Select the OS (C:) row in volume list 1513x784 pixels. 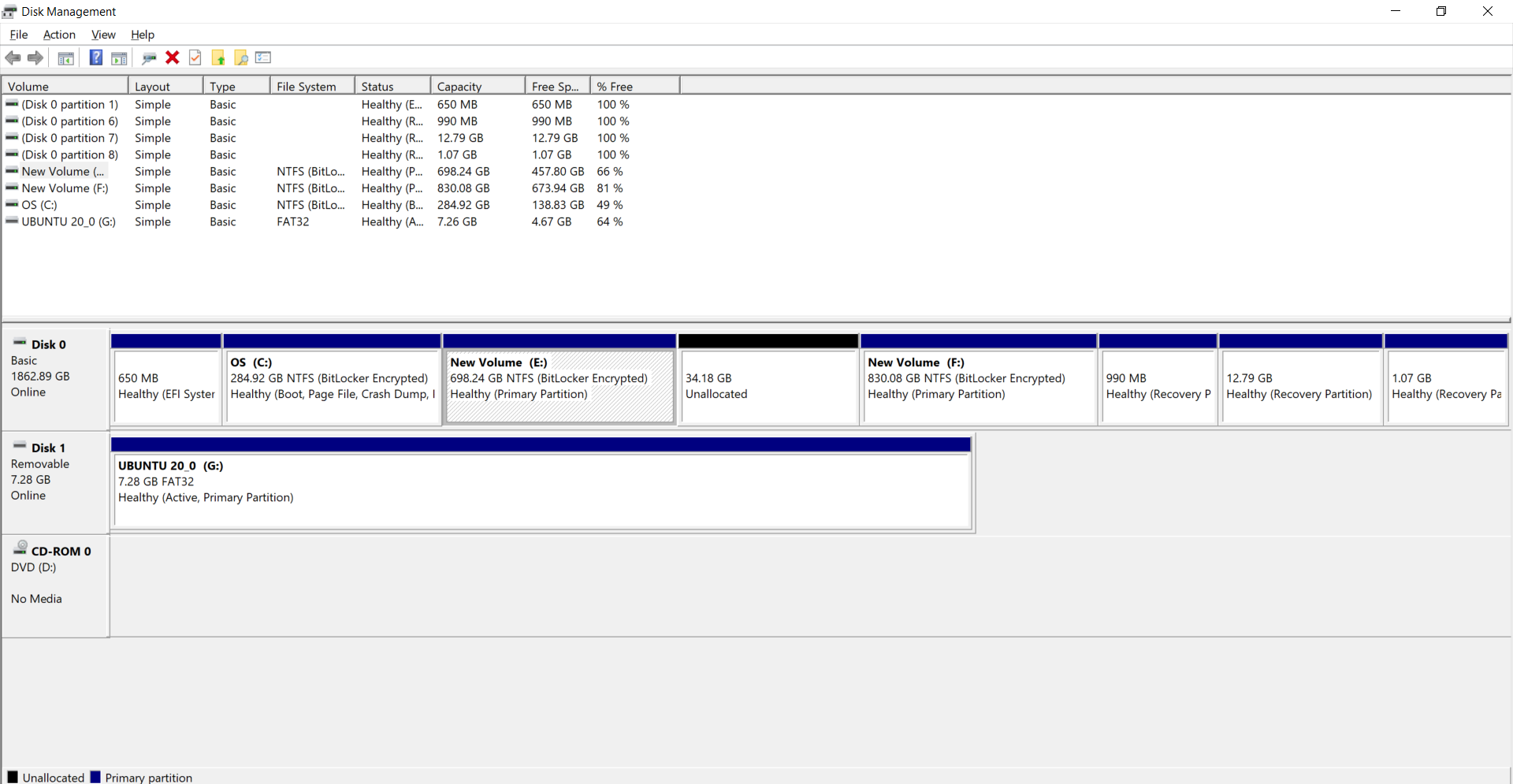[39, 205]
